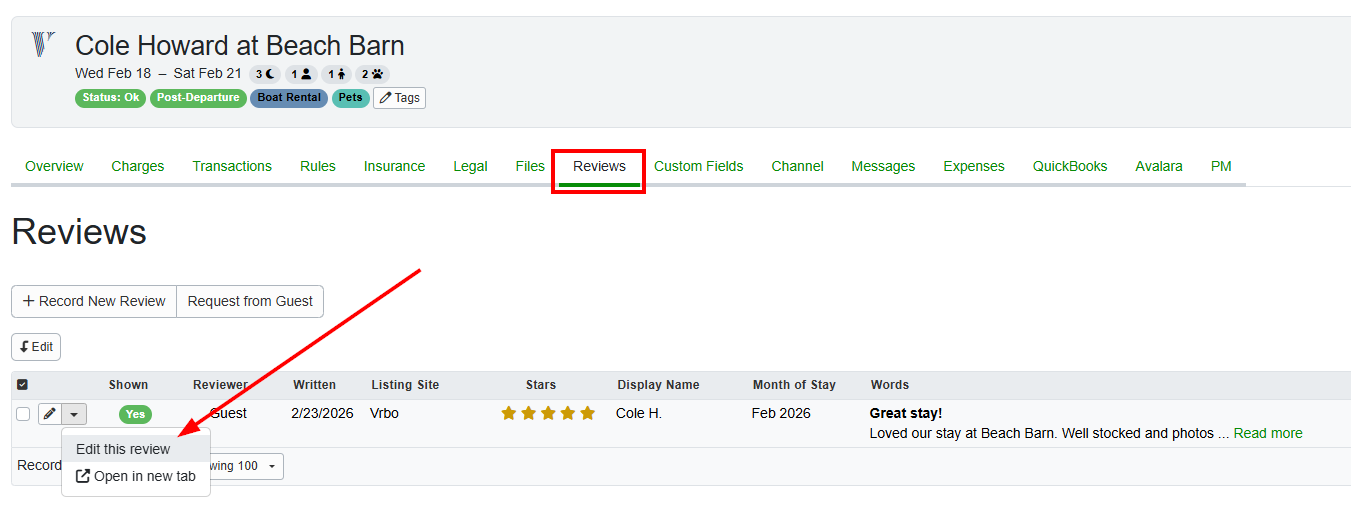Click the written date 2/23/2026
1351x507 pixels.
point(322,413)
